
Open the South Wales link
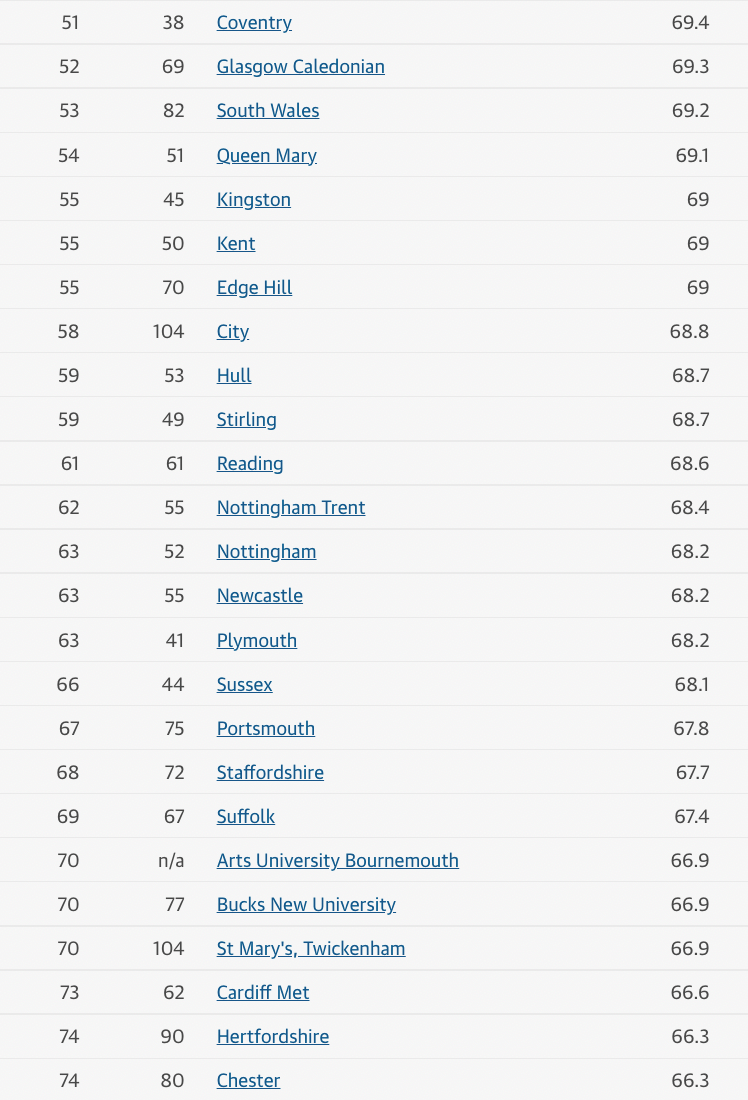268,111
